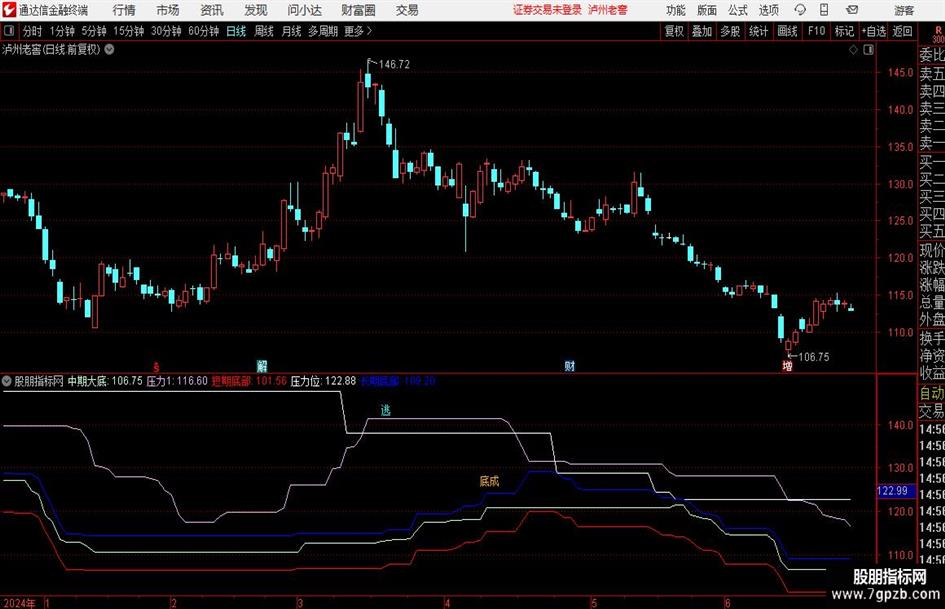Switch to the 30分钟 period tab
The image size is (945, 609).
[x=166, y=31]
